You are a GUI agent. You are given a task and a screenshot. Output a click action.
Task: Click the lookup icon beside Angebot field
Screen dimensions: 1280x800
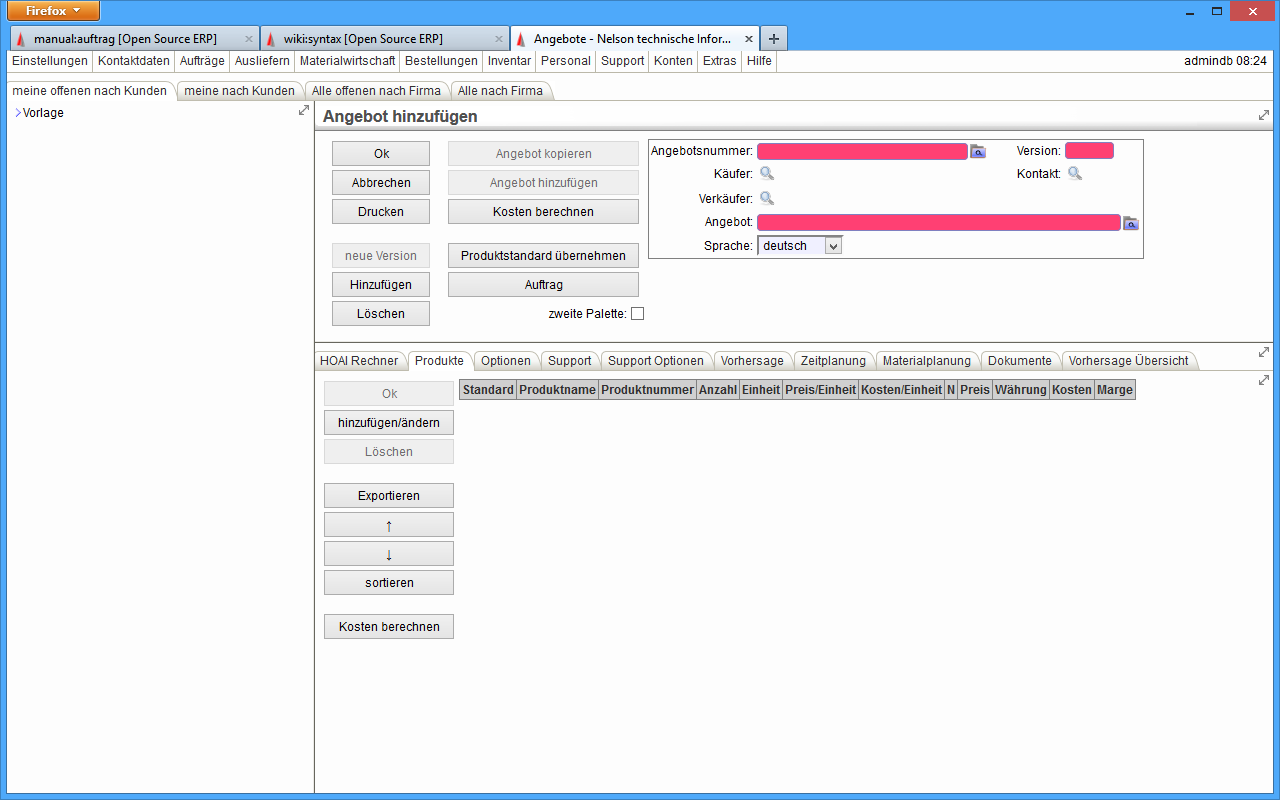(1131, 223)
